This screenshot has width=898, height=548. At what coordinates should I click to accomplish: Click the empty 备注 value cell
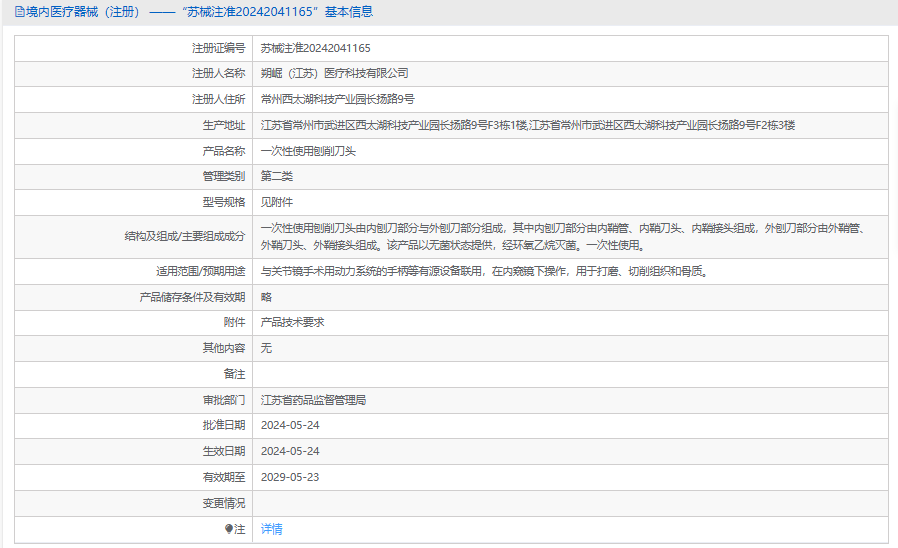(x=568, y=374)
